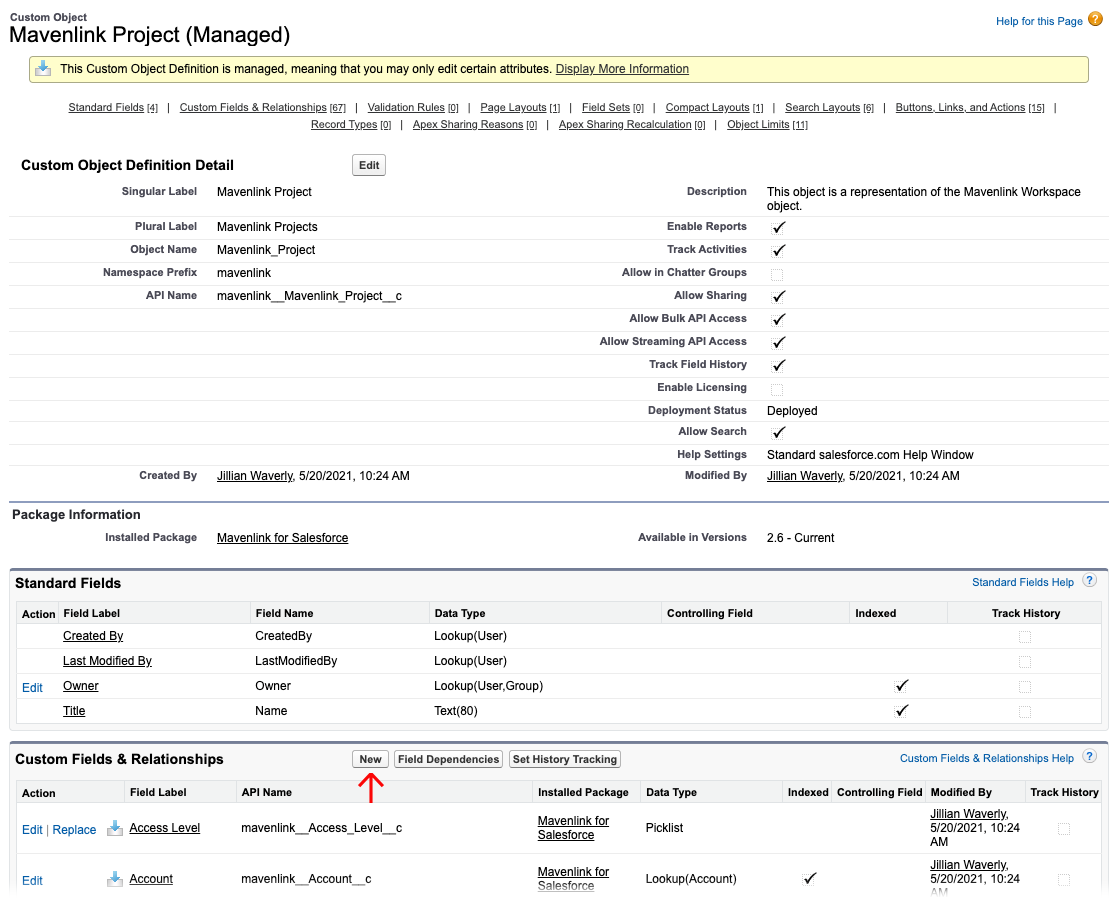Image resolution: width=1117 pixels, height=919 pixels.
Task: Go to Object Limits [11] link
Action: [x=767, y=125]
